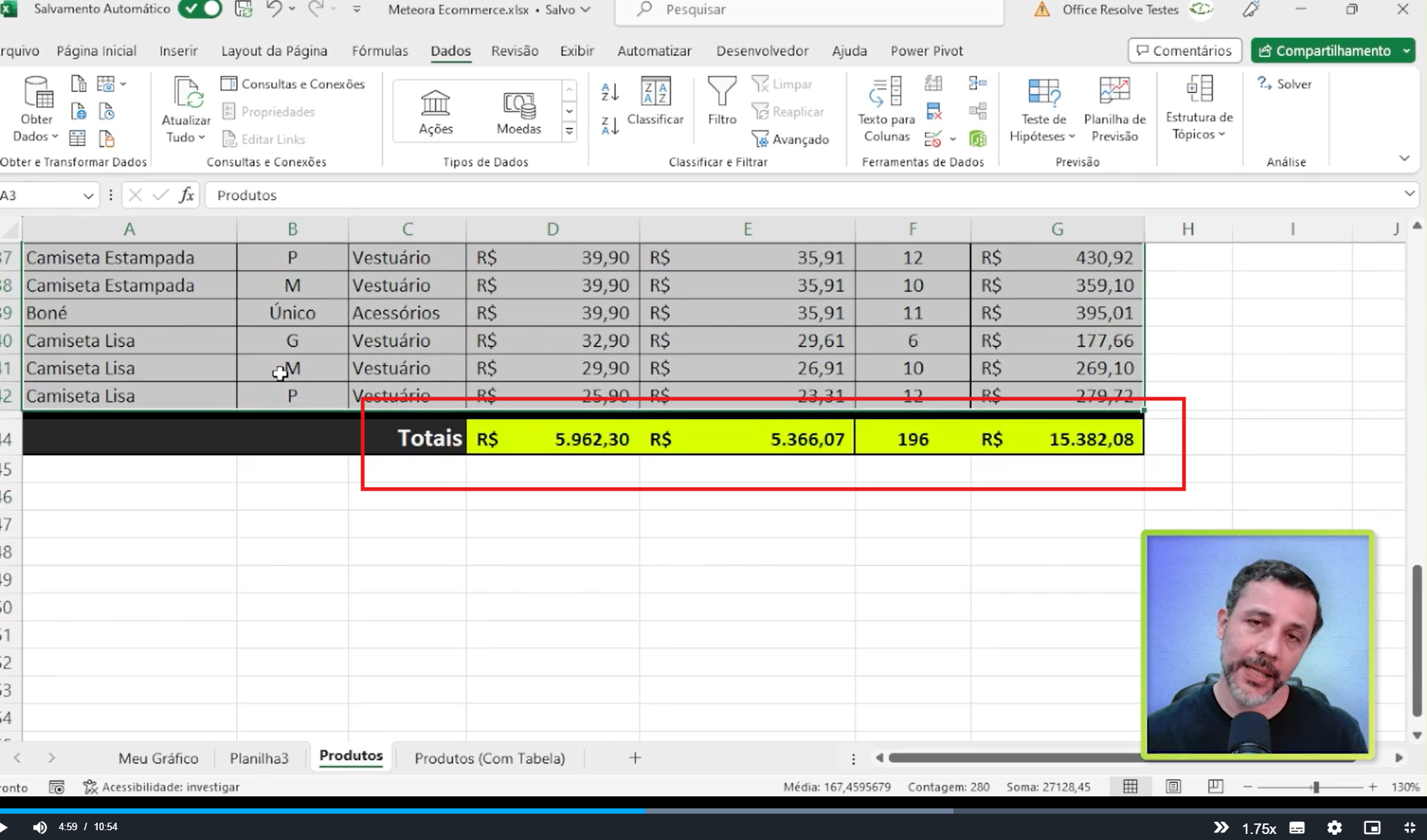This screenshot has width=1427, height=840.
Task: Open the Texto para Colunas tool
Action: [887, 109]
